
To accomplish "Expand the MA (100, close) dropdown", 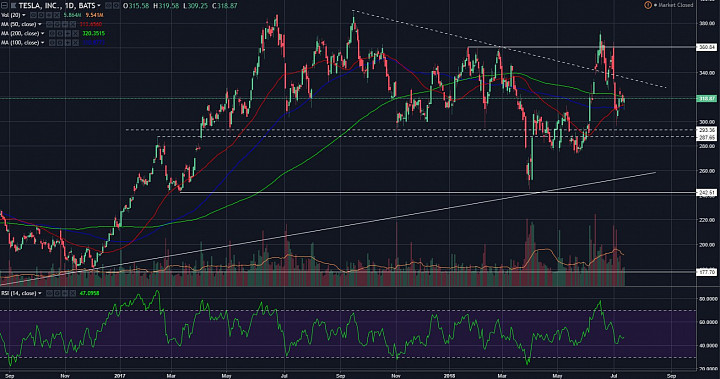I will point(43,43).
